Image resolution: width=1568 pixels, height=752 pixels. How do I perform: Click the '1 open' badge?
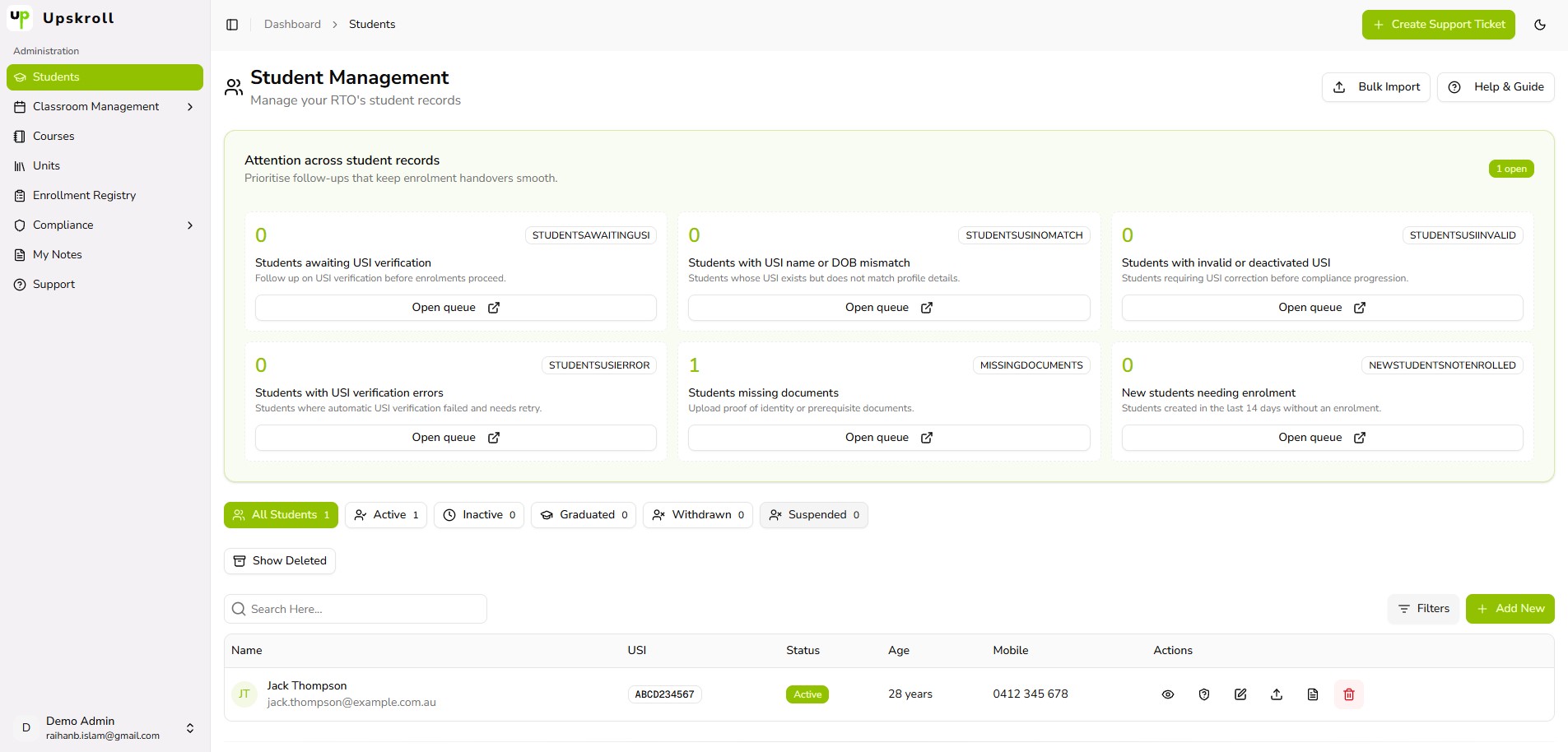pos(1511,169)
